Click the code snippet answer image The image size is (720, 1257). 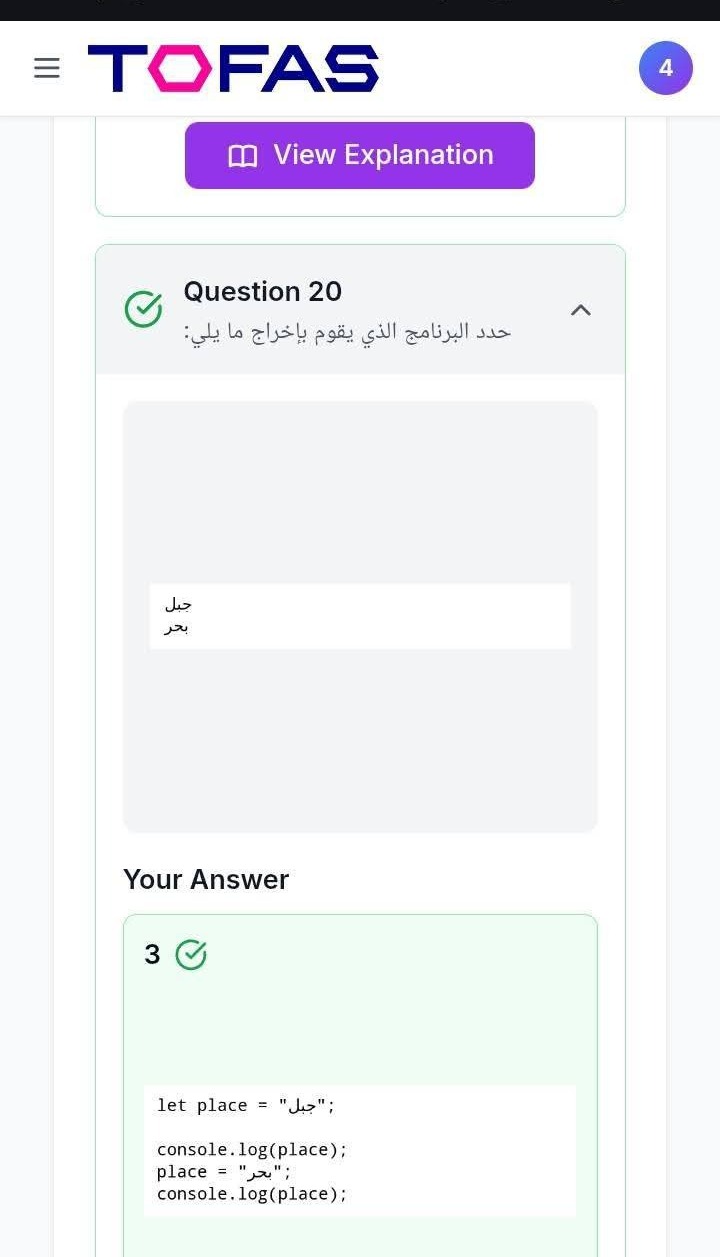point(360,1150)
